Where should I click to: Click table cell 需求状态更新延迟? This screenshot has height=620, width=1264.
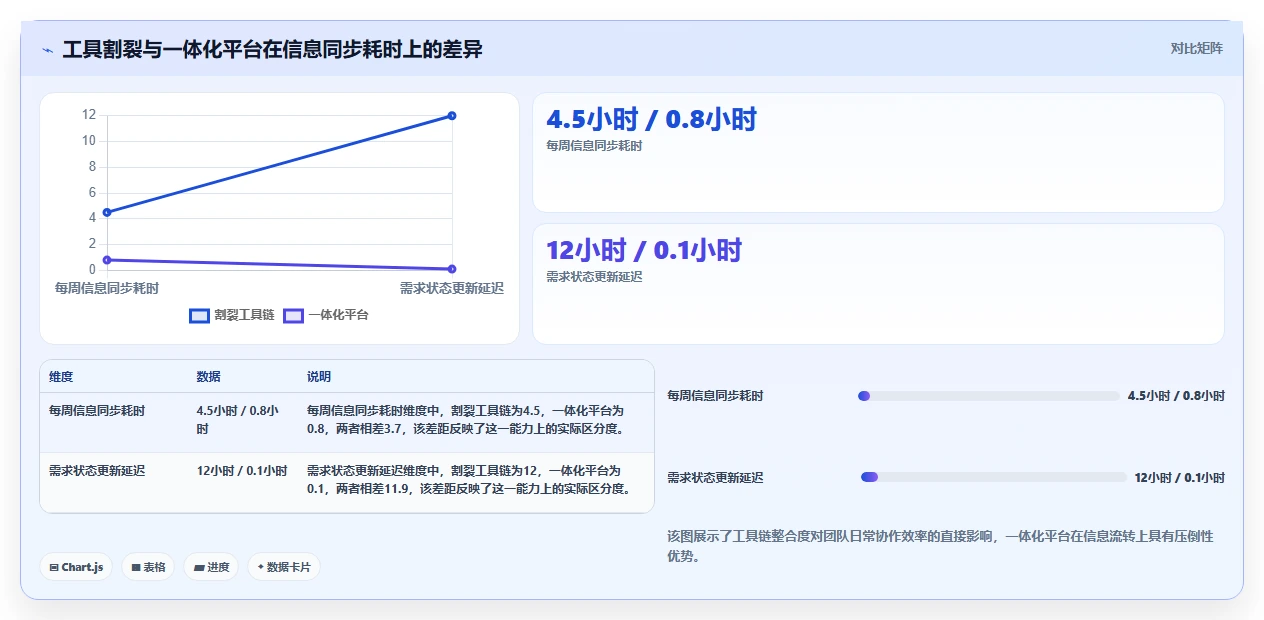(x=97, y=471)
